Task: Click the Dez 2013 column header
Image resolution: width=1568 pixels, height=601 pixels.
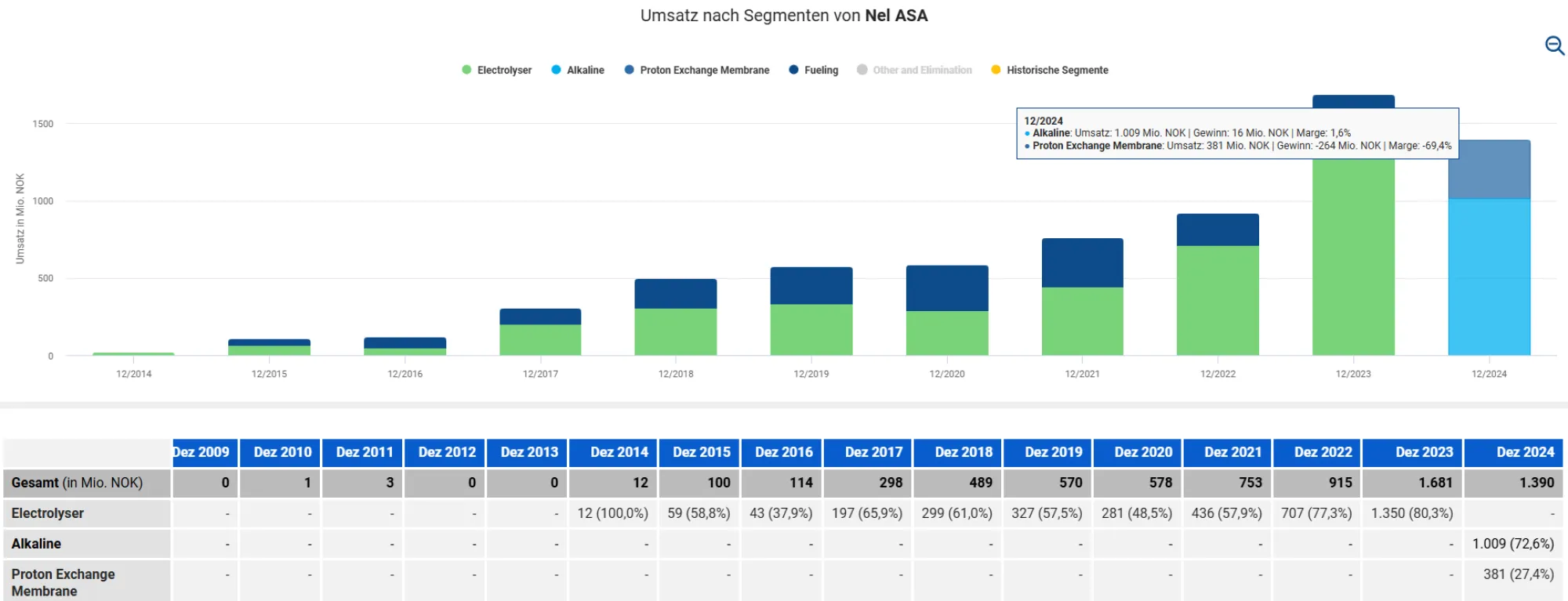Action: (527, 452)
